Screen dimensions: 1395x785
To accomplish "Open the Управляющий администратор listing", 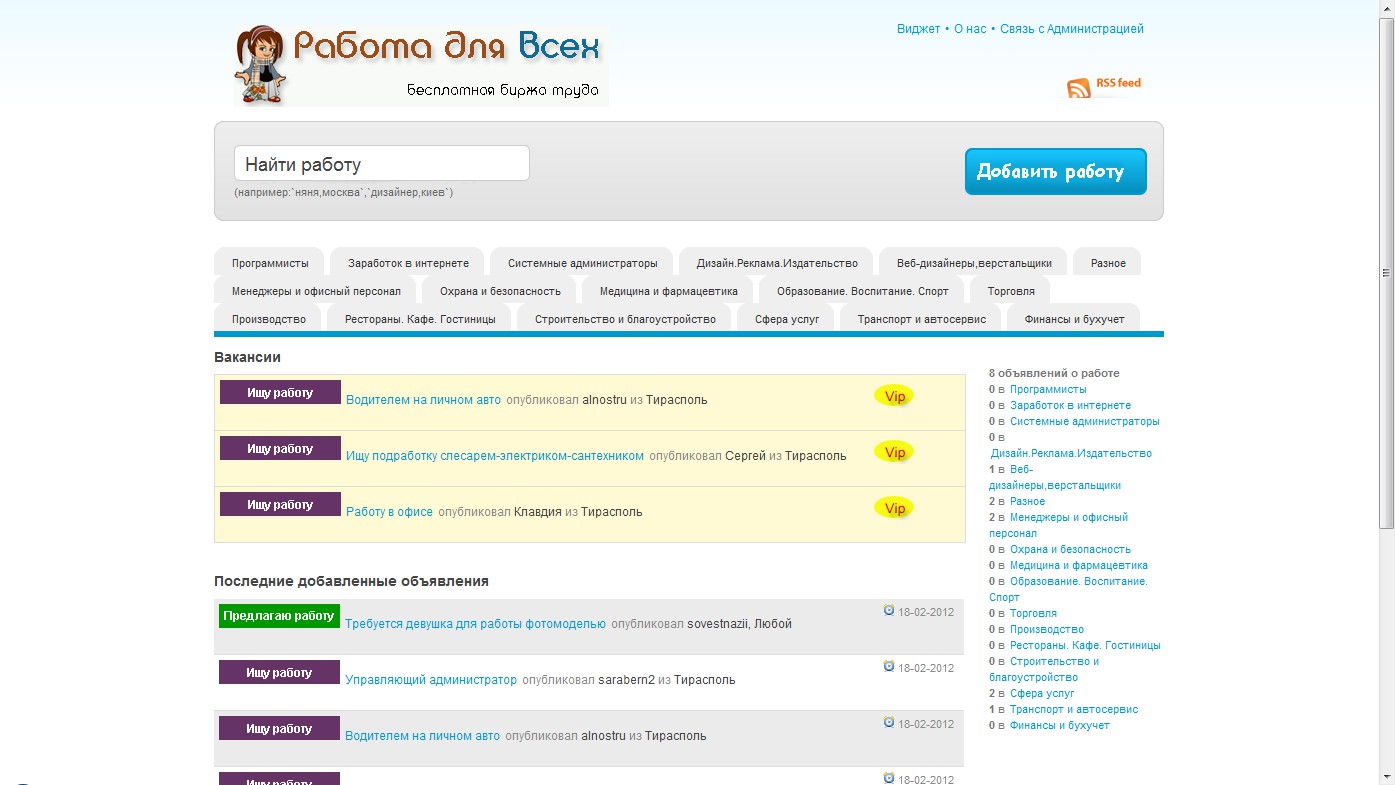I will tap(431, 680).
